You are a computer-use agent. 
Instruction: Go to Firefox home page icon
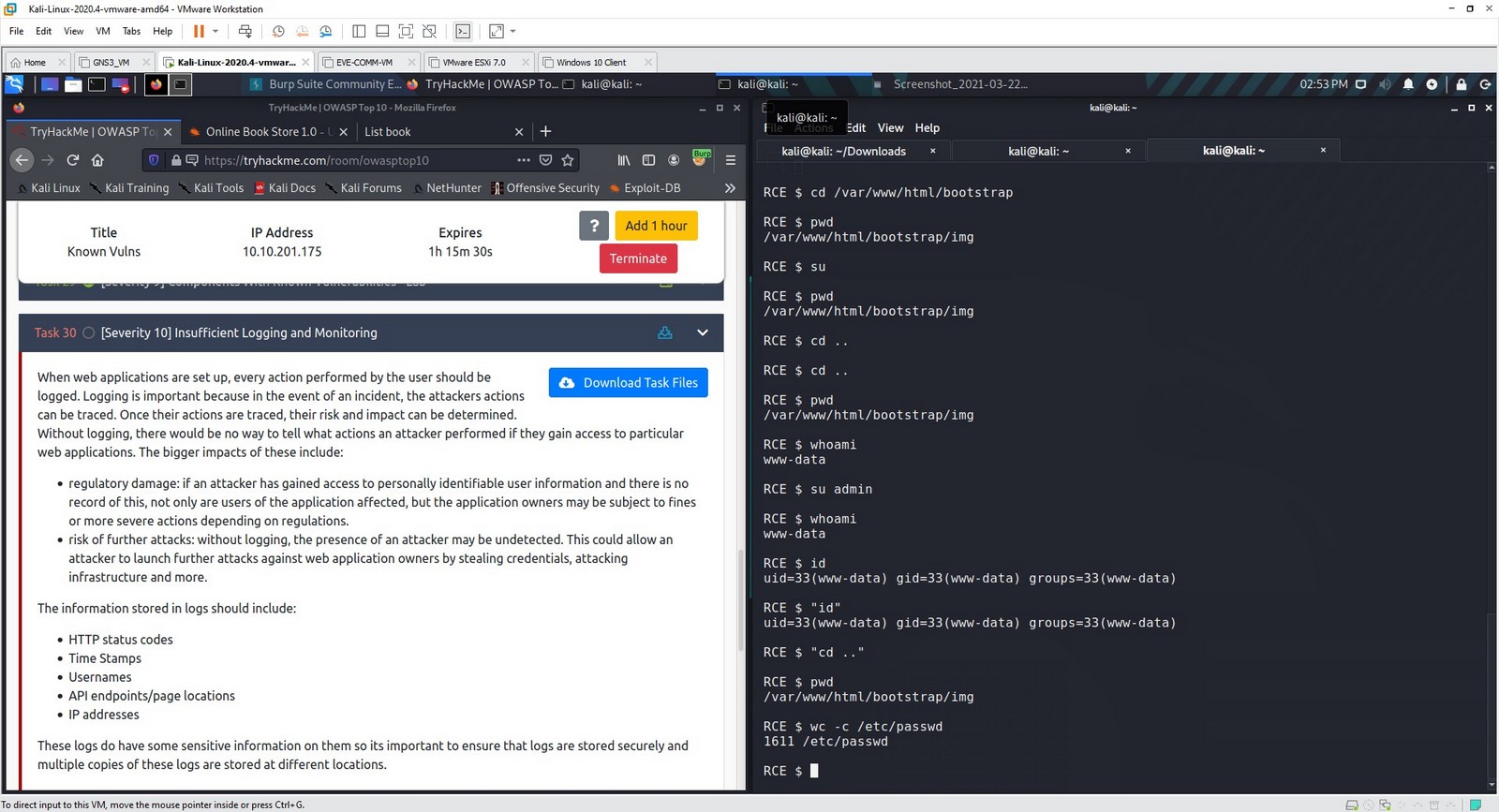[x=97, y=160]
